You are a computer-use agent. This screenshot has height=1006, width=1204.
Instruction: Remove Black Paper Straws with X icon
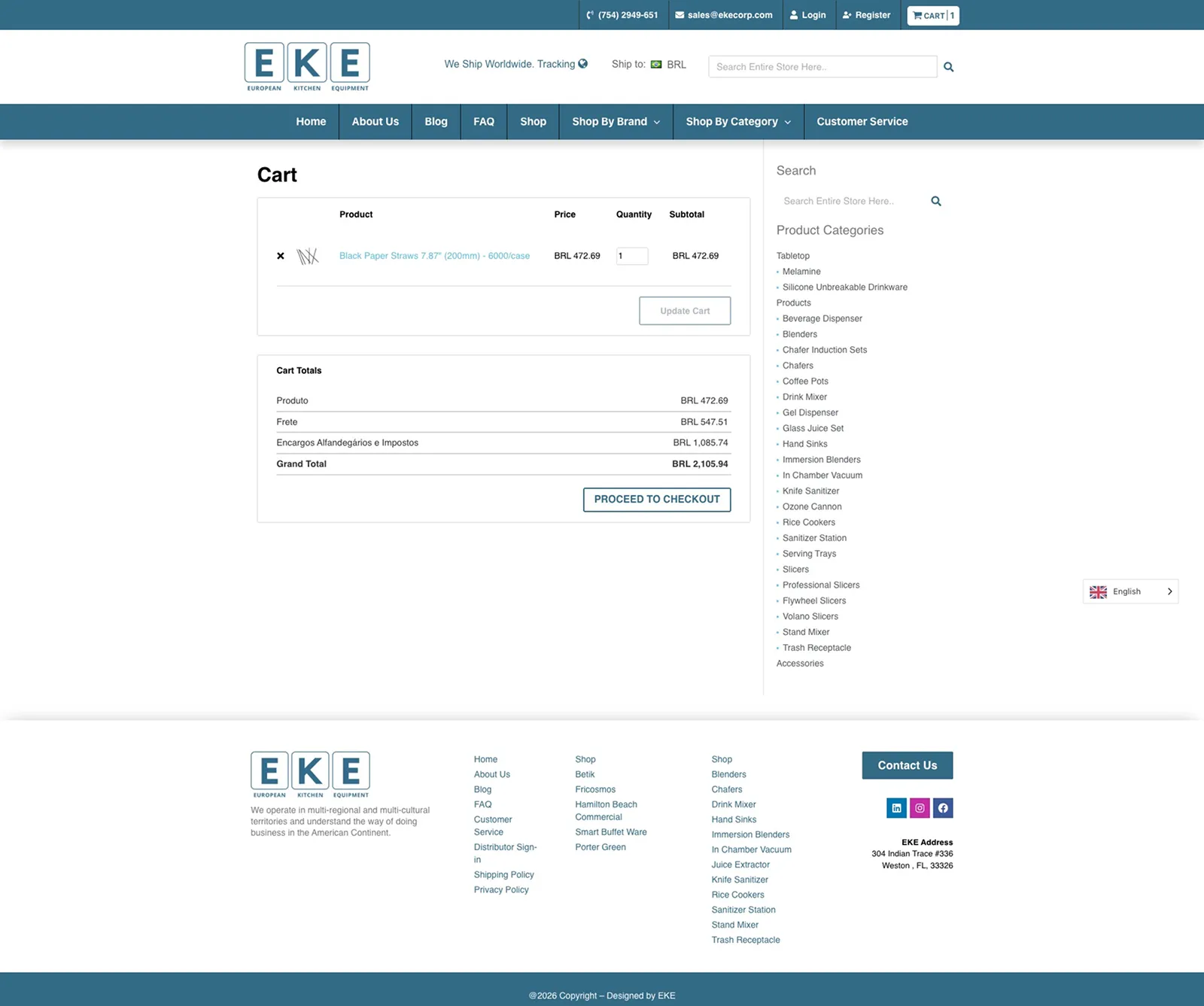tap(281, 256)
